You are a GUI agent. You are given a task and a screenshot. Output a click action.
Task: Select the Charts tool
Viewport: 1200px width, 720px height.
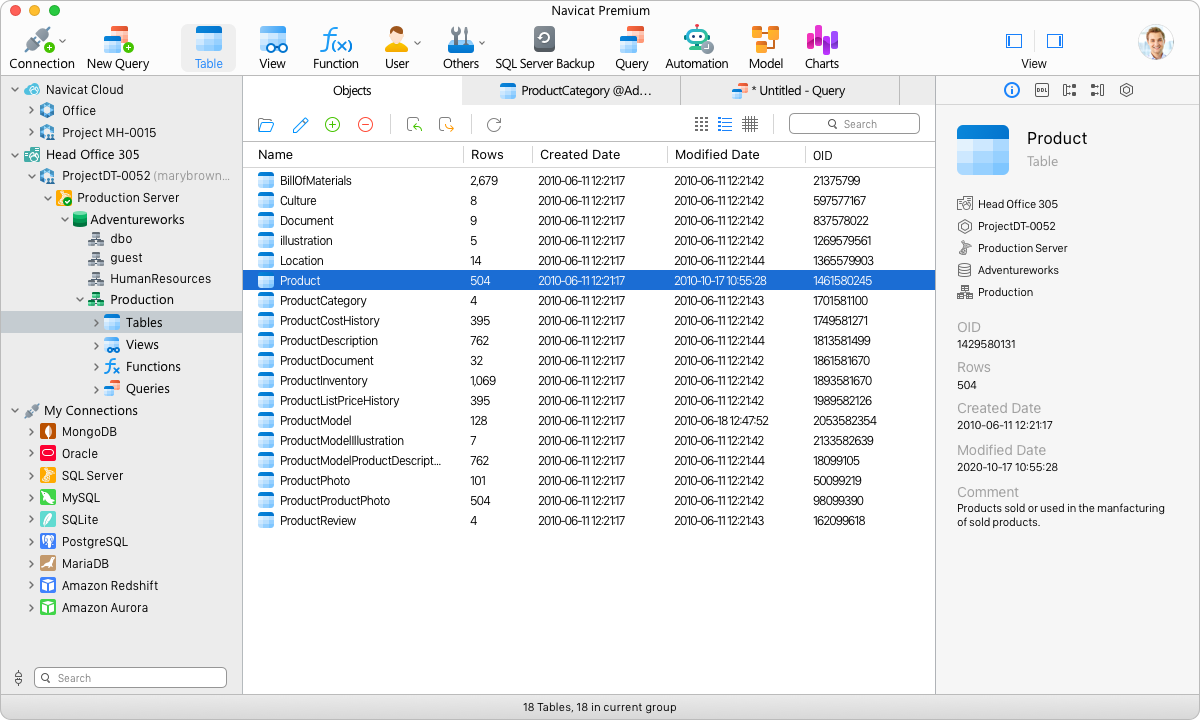click(x=821, y=45)
